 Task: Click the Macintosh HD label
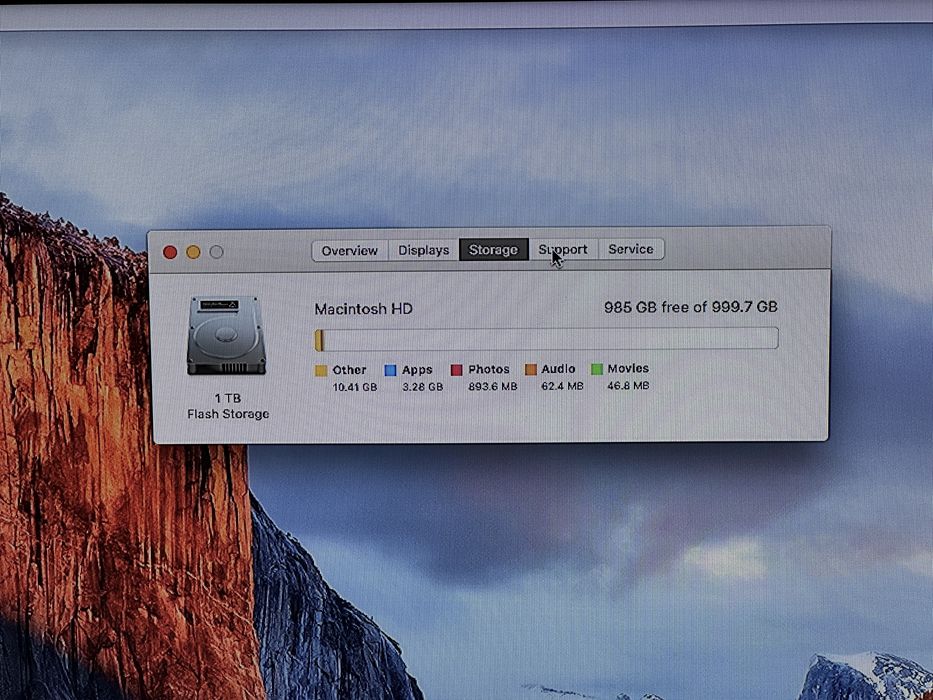click(364, 309)
